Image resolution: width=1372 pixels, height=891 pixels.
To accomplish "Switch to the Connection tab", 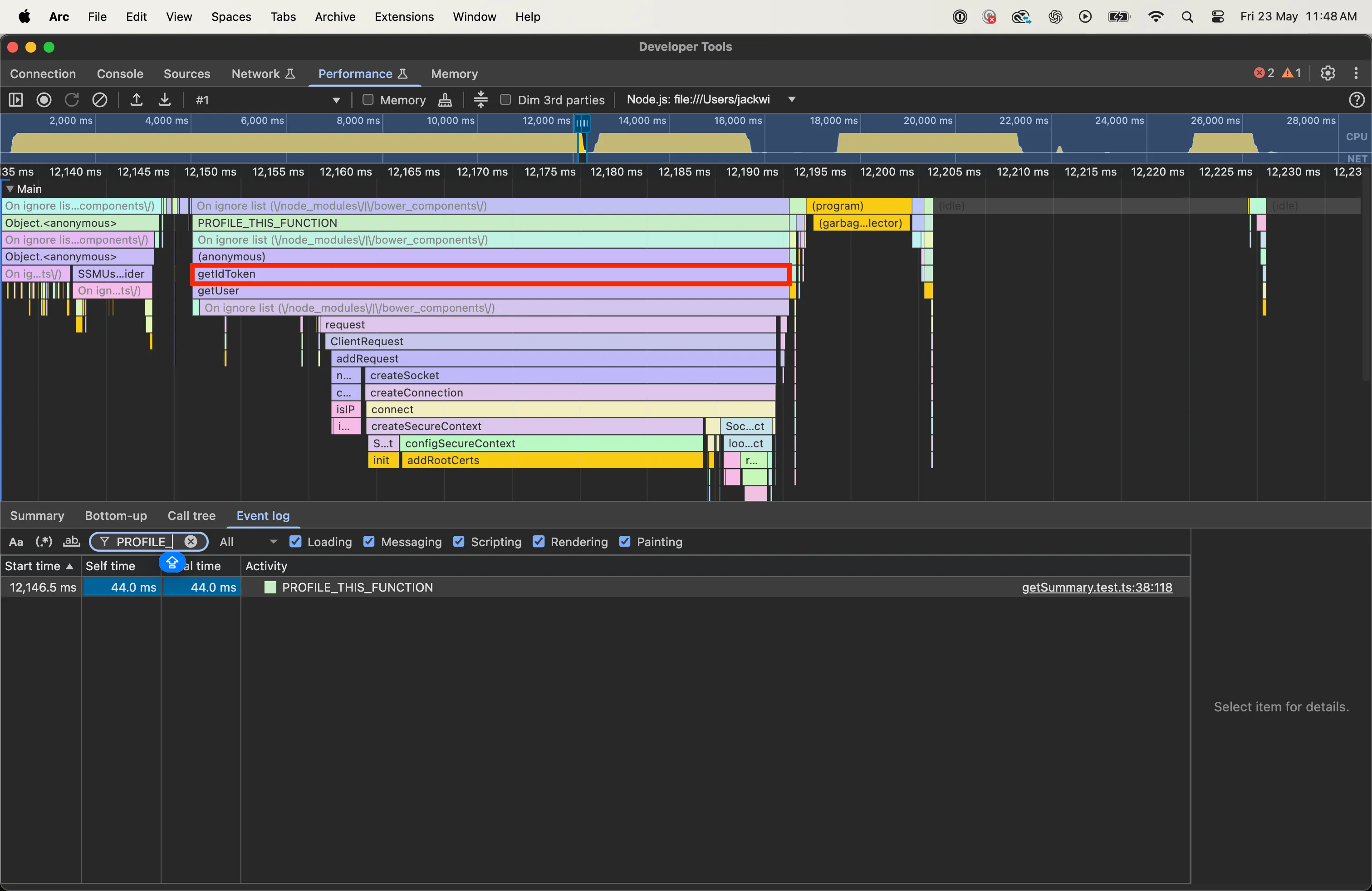I will [43, 74].
